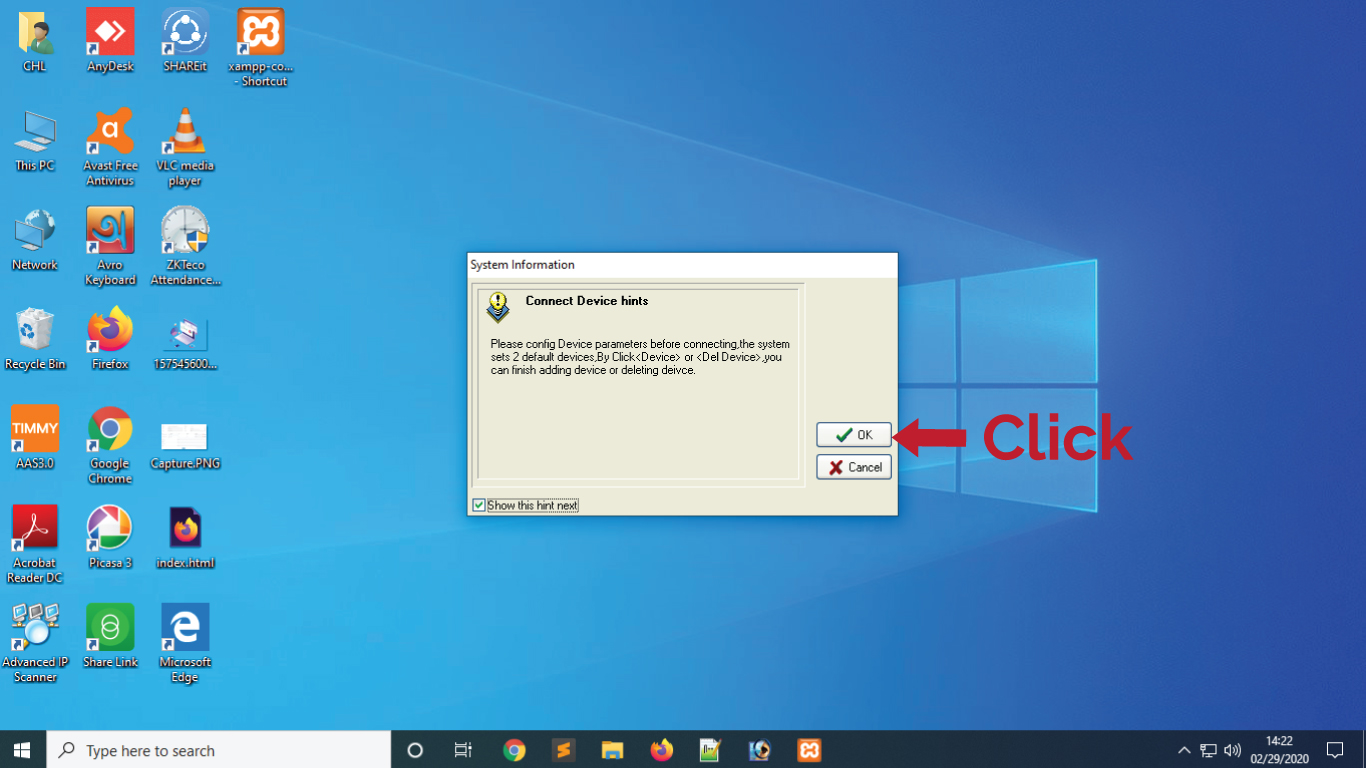Show hidden system tray icons chevron
The width and height of the screenshot is (1366, 768).
(1184, 750)
